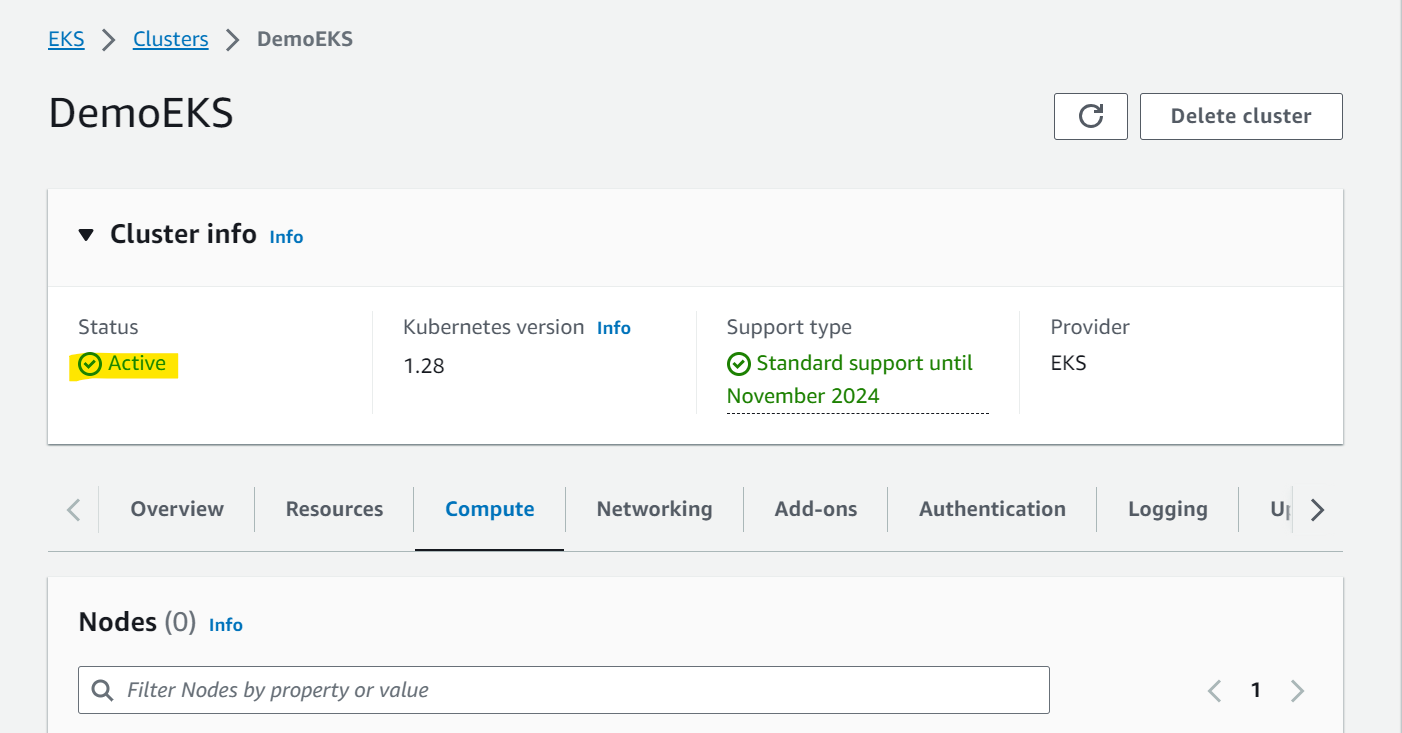Click the breadcrumb chevron after Clusters
This screenshot has height=733, width=1402.
(233, 40)
